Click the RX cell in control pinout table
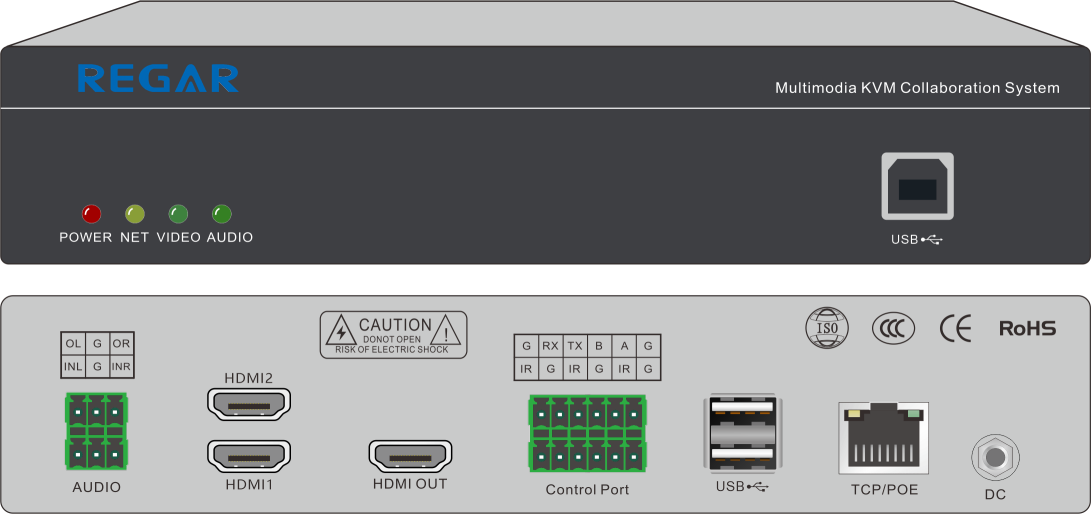This screenshot has height=514, width=1091. coord(550,346)
